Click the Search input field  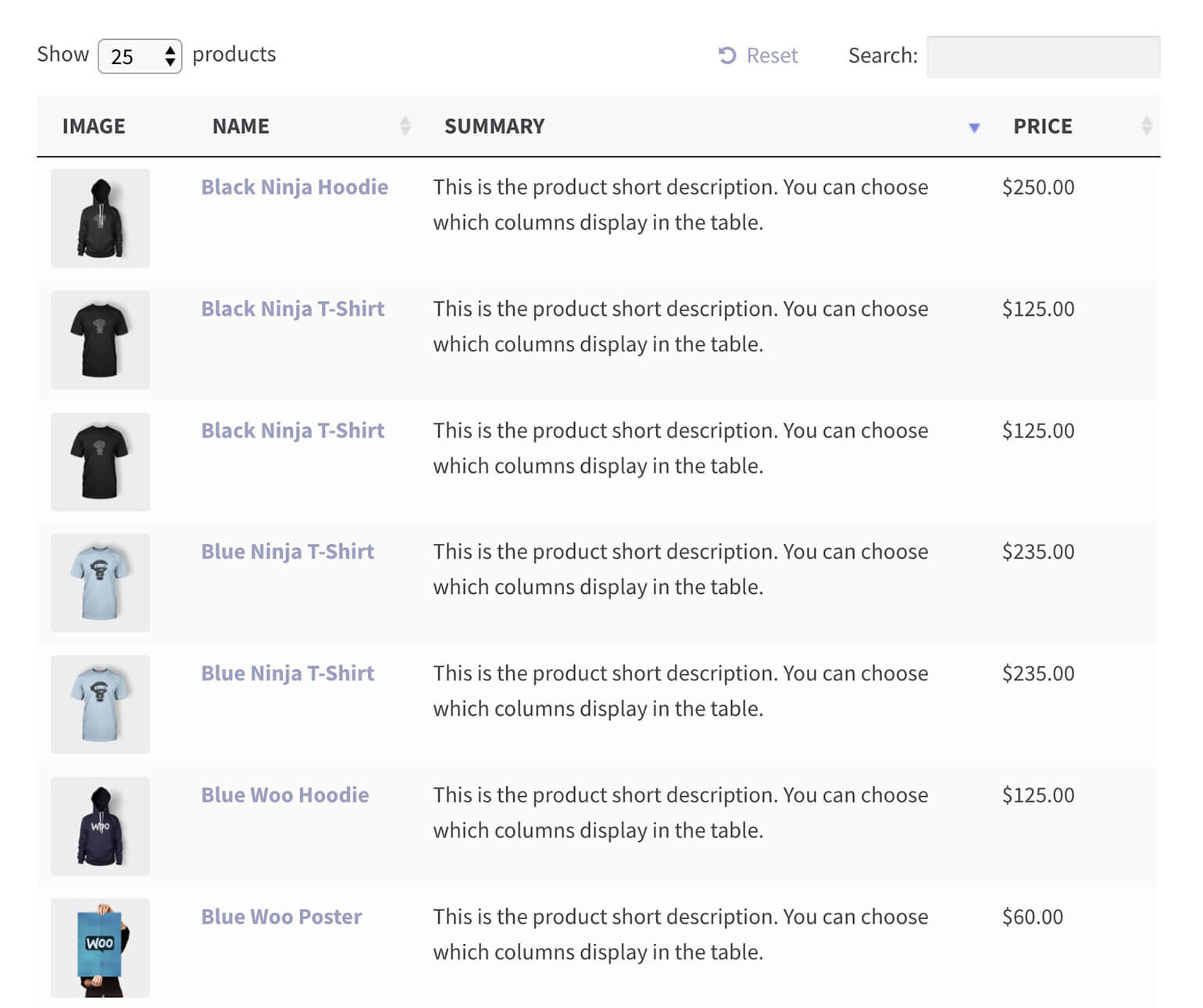point(1043,56)
